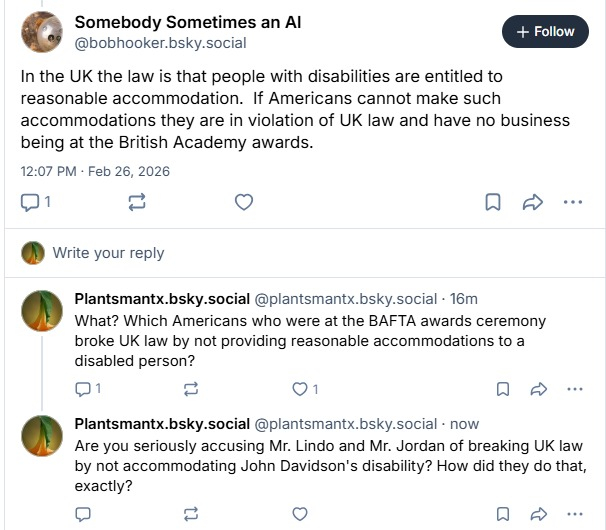This screenshot has width=606, height=530.
Task: Open more options on the 16m comment
Action: 574,388
